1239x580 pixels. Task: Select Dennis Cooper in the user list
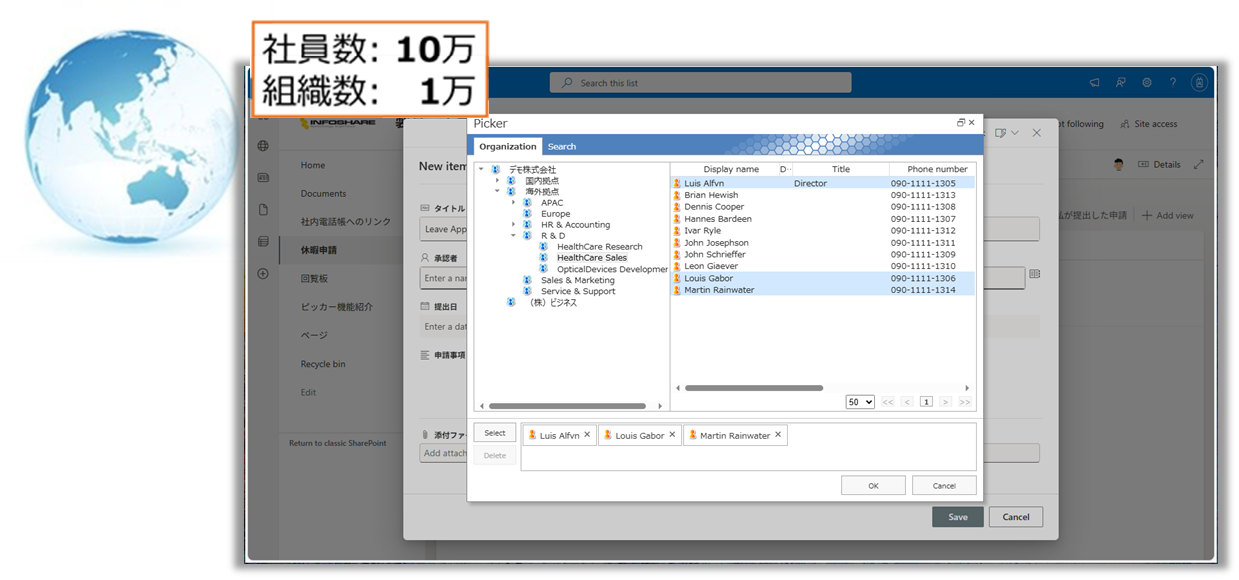click(x=714, y=207)
